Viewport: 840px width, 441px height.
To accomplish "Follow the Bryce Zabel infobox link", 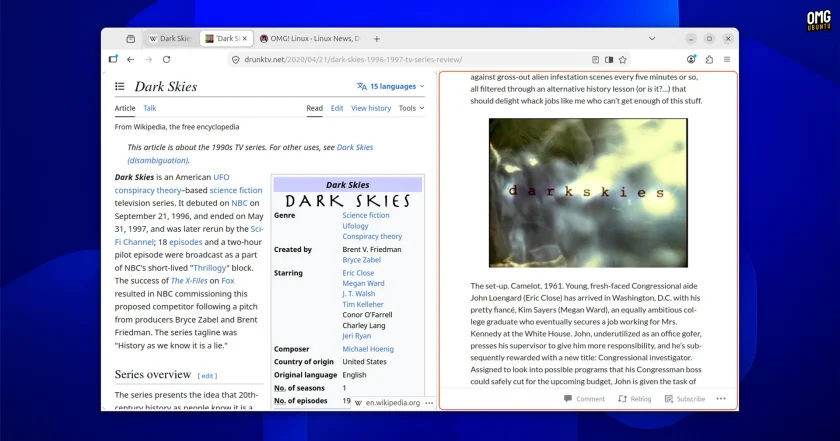I will click(x=362, y=260).
